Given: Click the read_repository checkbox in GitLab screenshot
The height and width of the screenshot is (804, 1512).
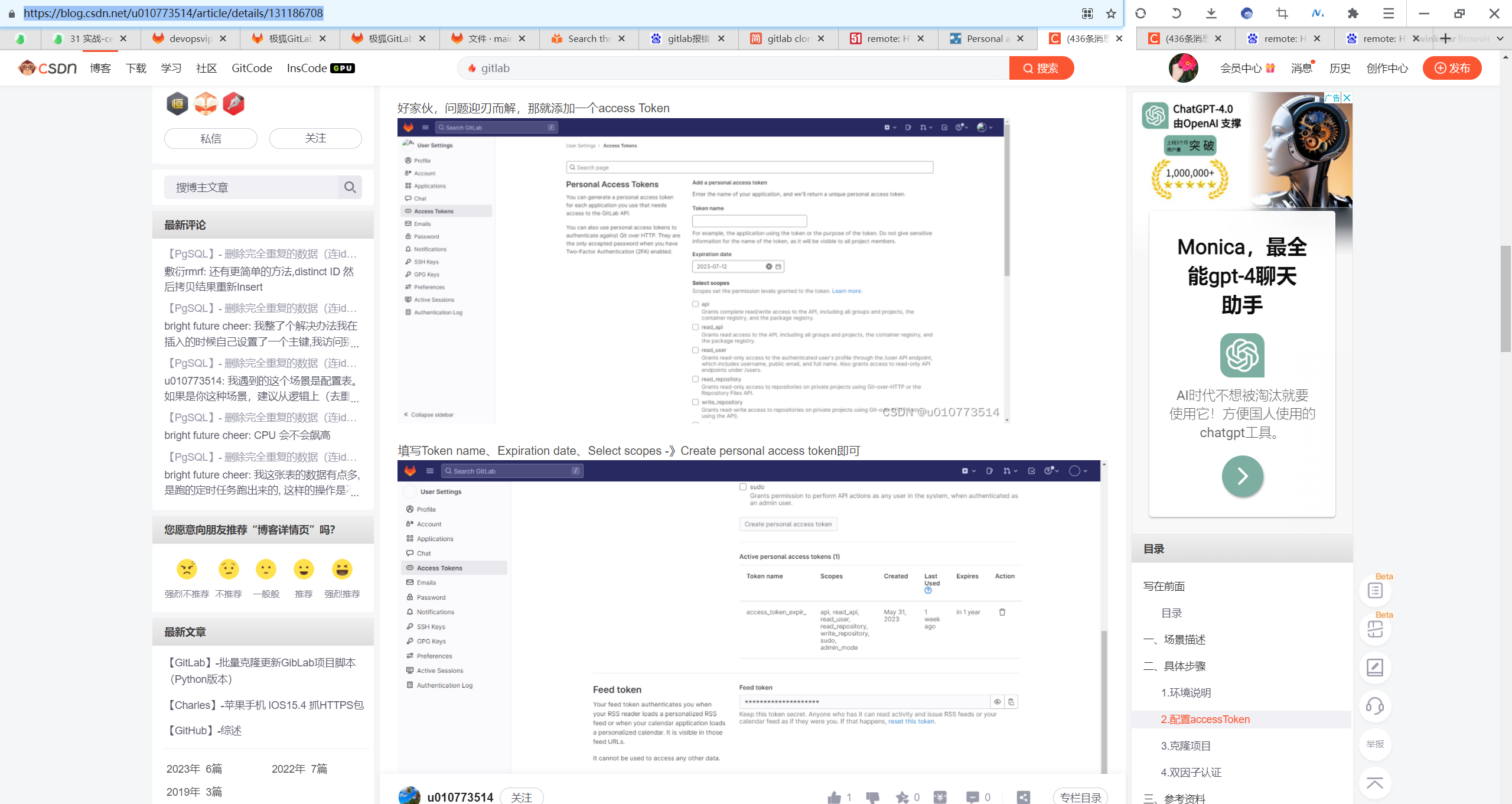Looking at the screenshot, I should [695, 379].
